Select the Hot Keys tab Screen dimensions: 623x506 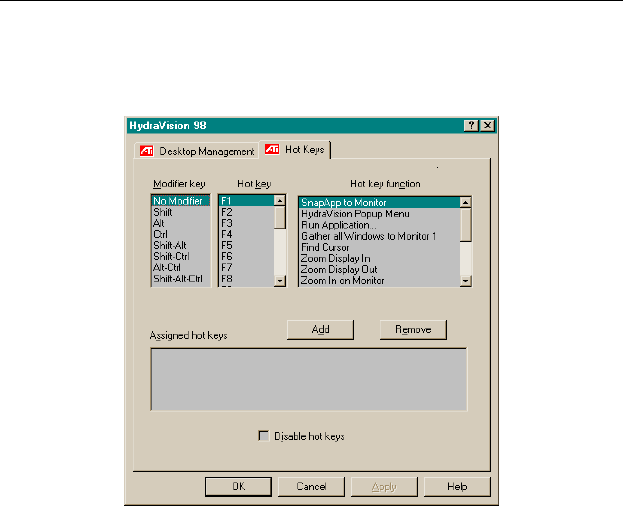(295, 150)
